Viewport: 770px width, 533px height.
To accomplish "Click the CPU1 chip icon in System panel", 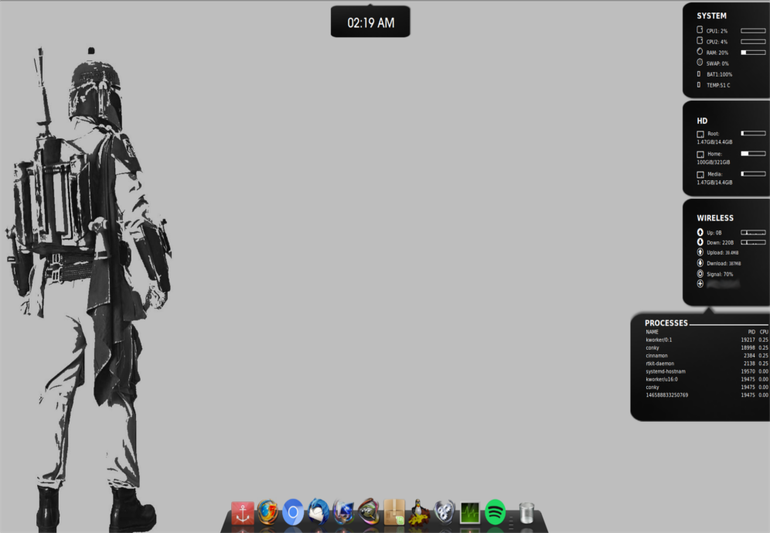I will click(700, 30).
